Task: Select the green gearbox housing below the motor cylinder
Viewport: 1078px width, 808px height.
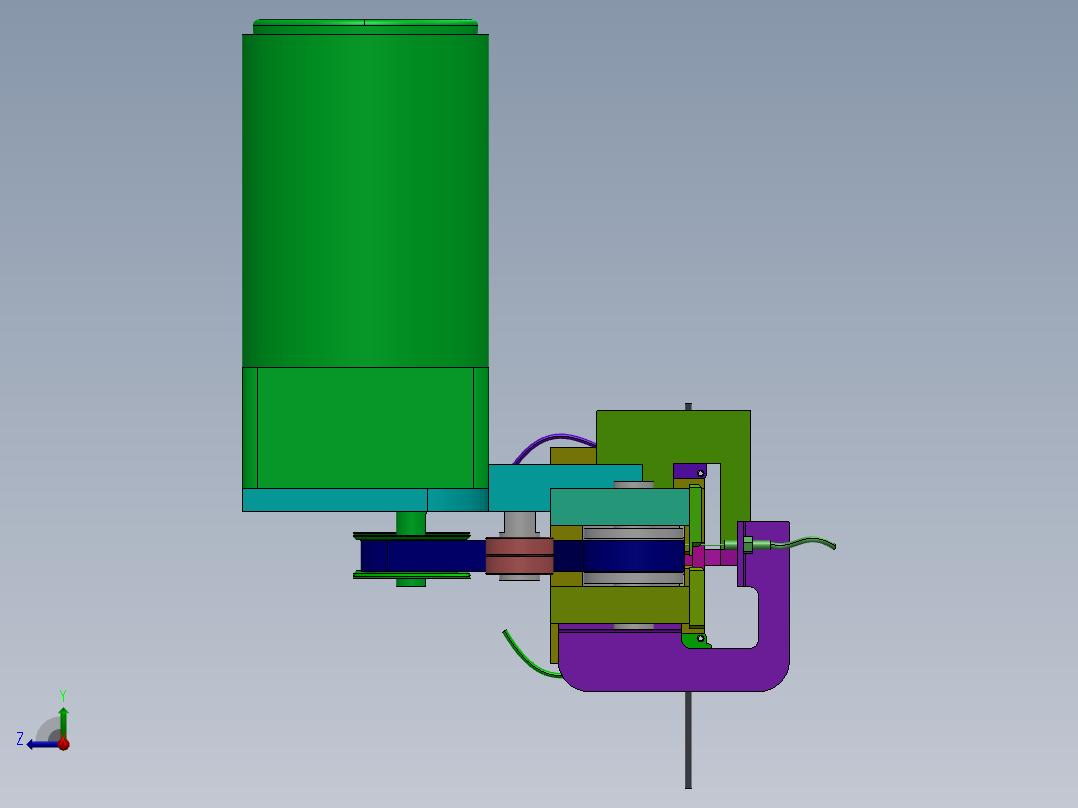Action: pyautogui.click(x=365, y=428)
